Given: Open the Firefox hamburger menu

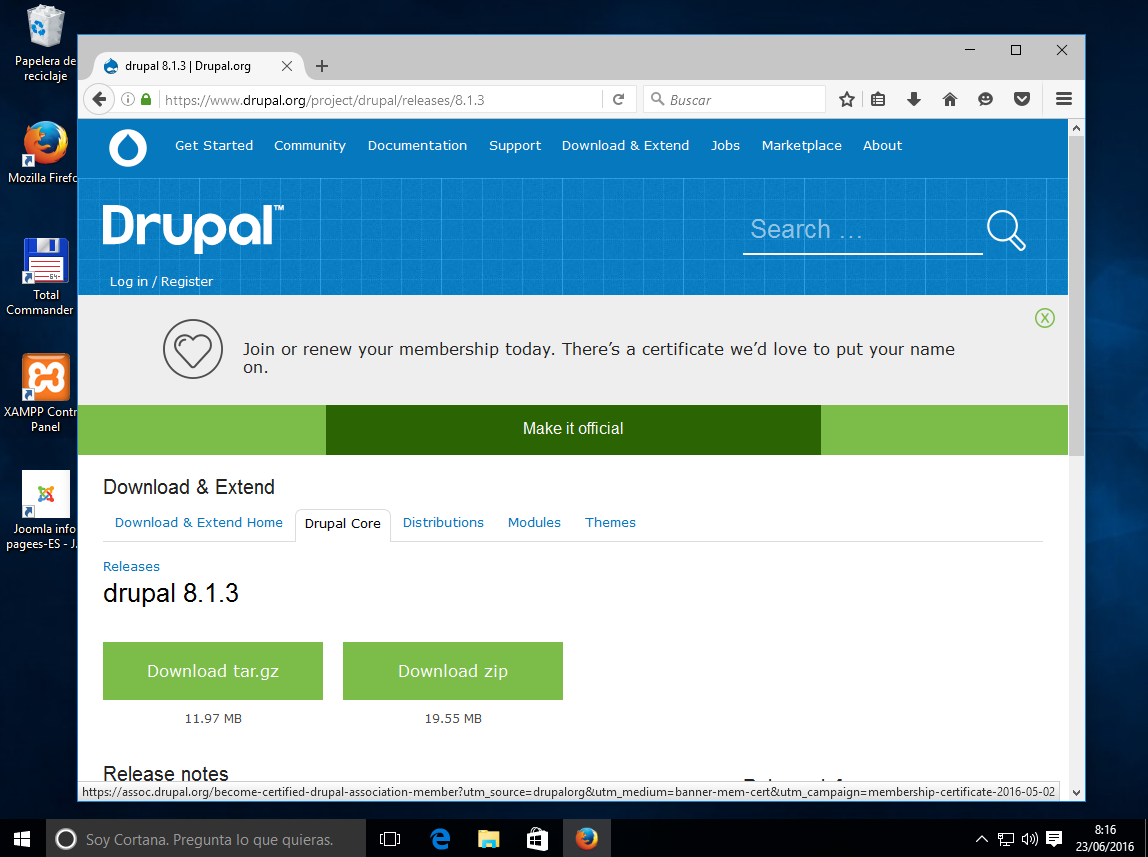Looking at the screenshot, I should click(x=1064, y=100).
